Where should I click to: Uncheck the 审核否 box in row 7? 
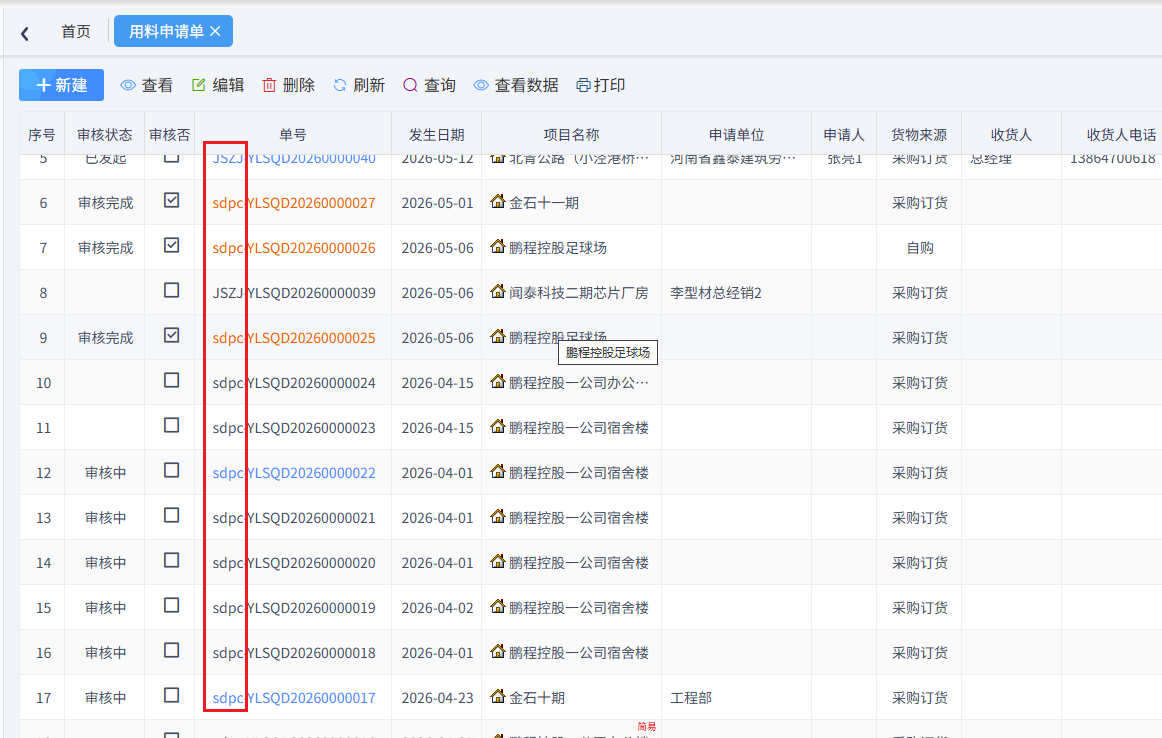[x=171, y=245]
